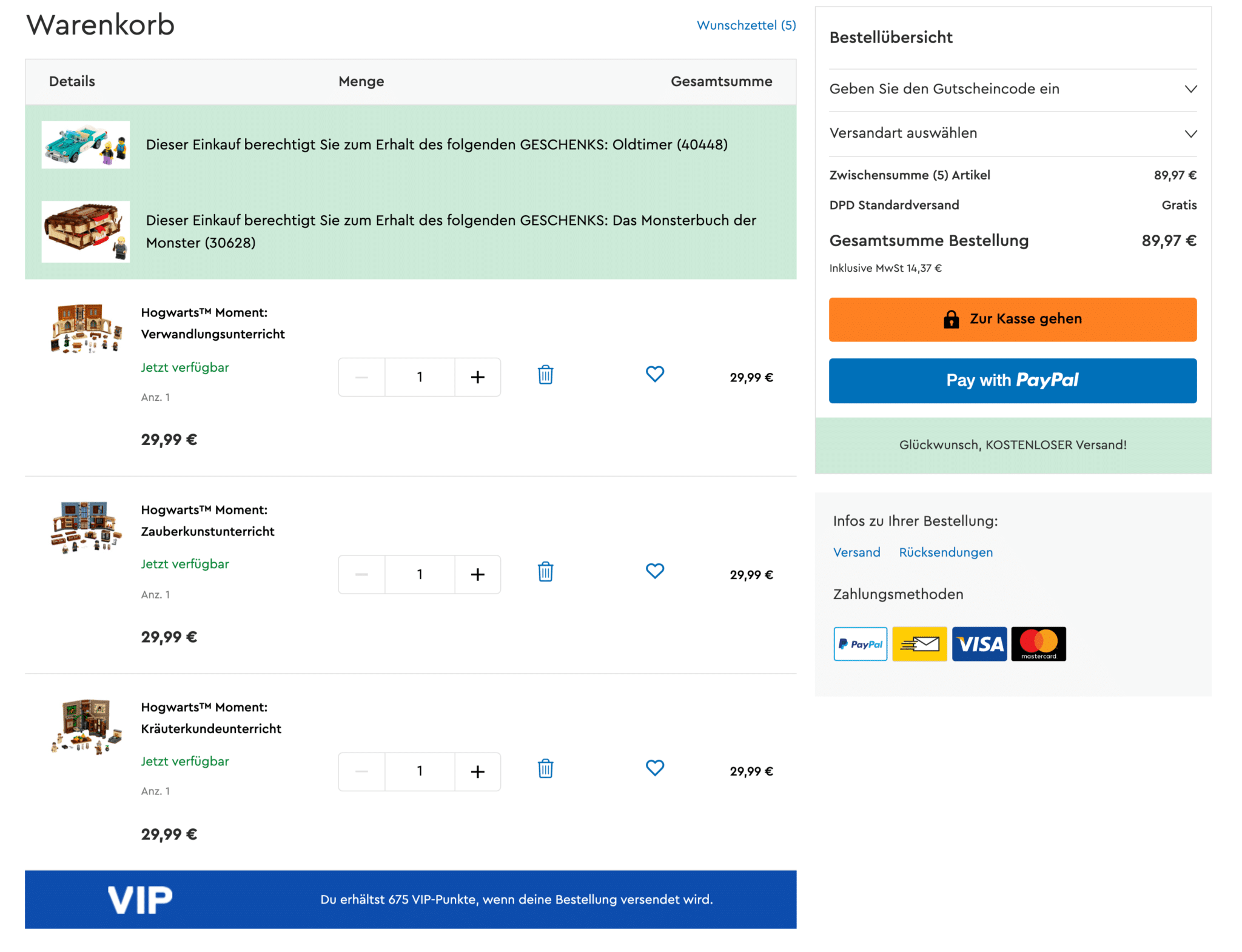The width and height of the screenshot is (1242, 952).
Task: Click the quantity field for Zauberkunstunterricht
Action: tap(420, 574)
